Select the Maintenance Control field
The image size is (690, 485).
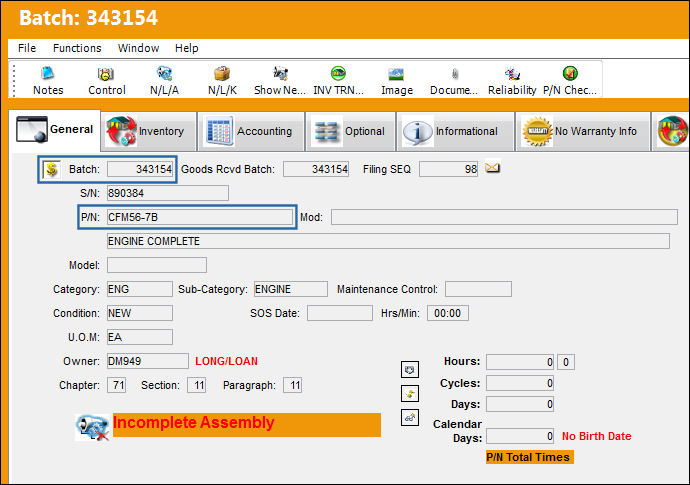tap(478, 289)
